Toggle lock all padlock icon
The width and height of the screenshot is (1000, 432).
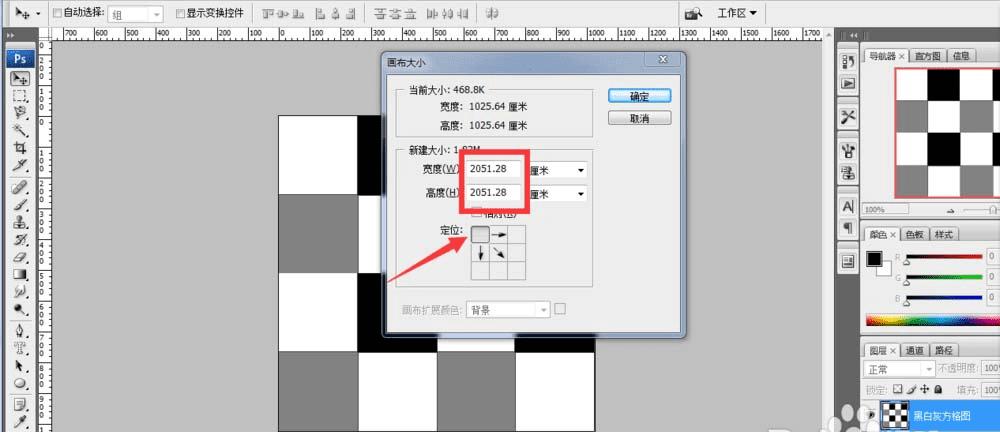(938, 389)
